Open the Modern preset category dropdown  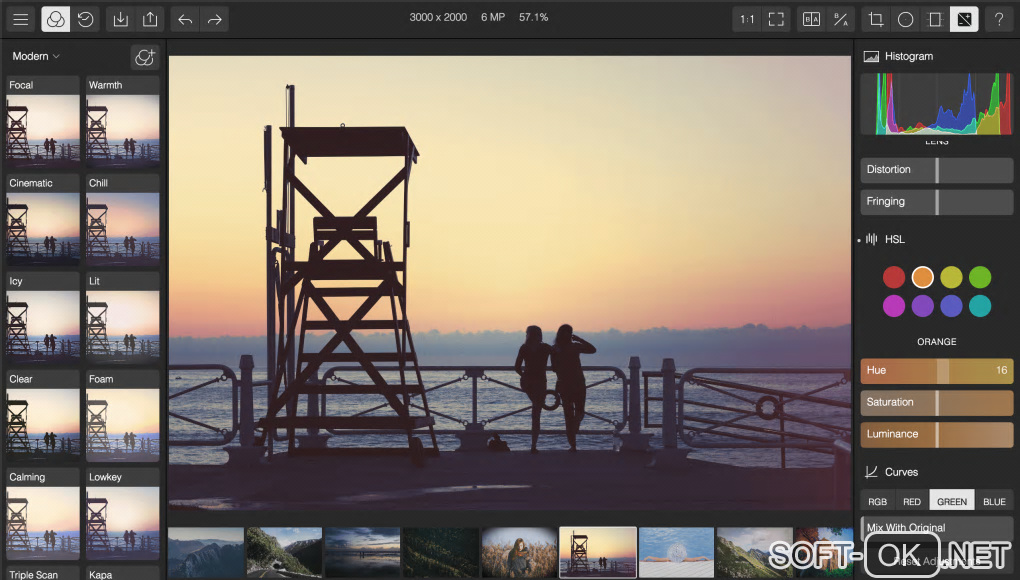point(36,57)
